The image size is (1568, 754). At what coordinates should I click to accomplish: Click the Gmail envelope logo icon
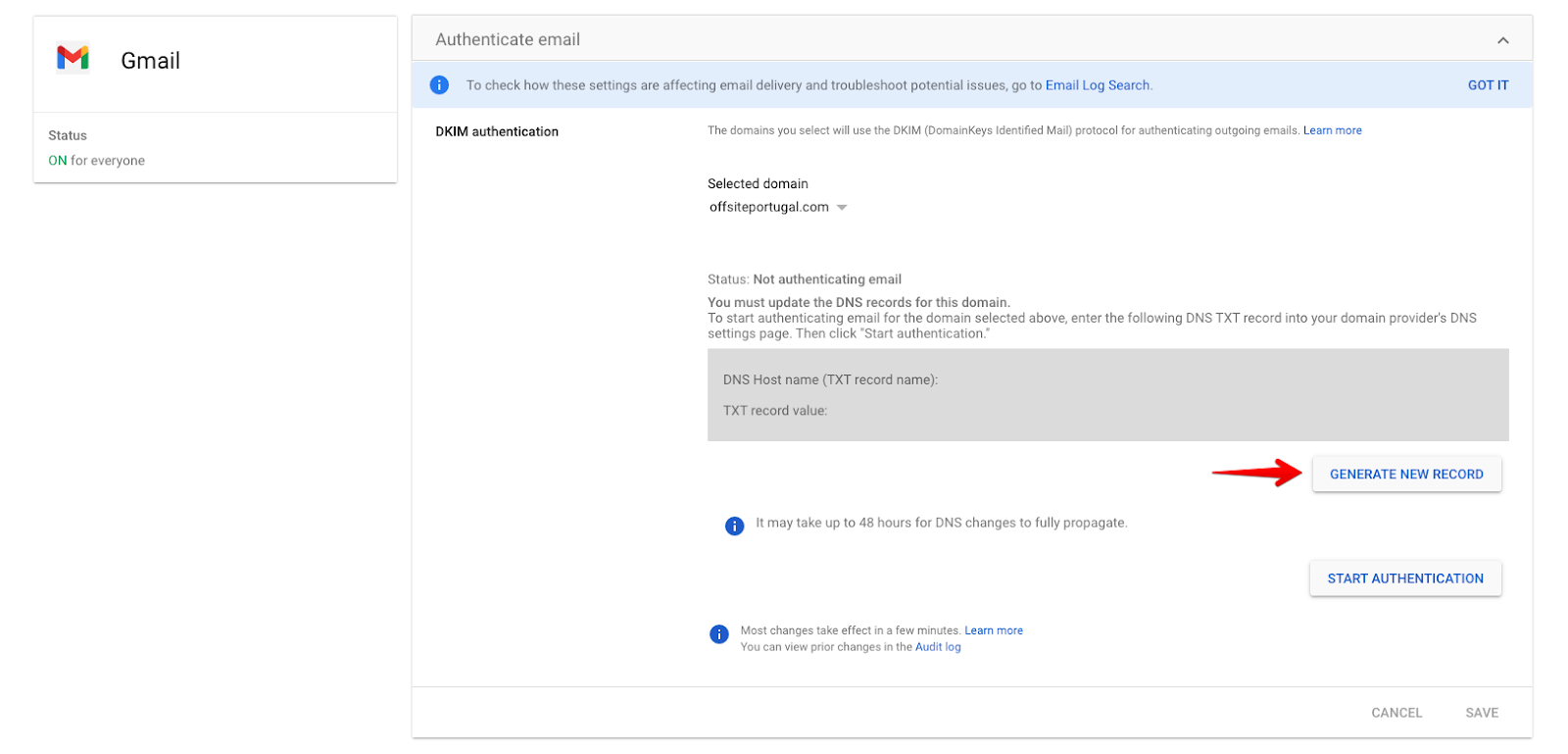coord(73,59)
